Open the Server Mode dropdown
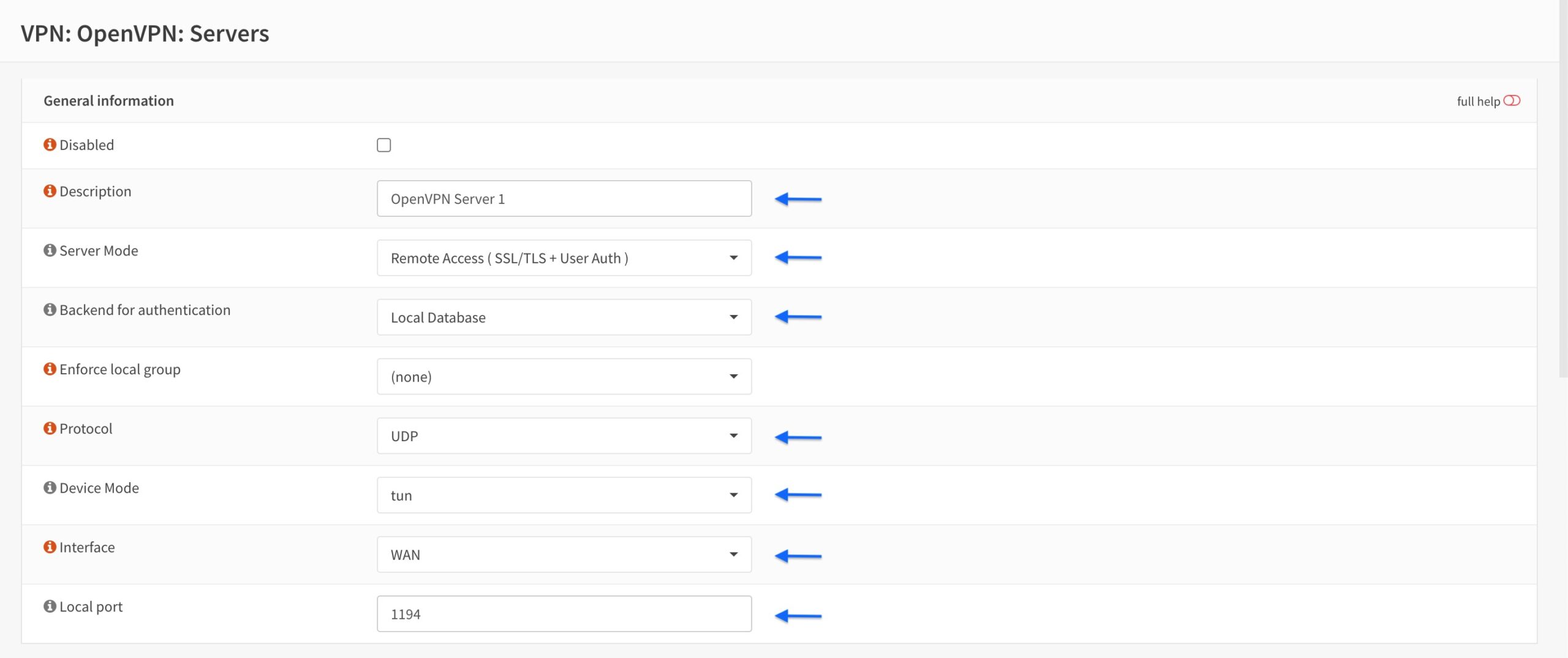 [x=734, y=258]
